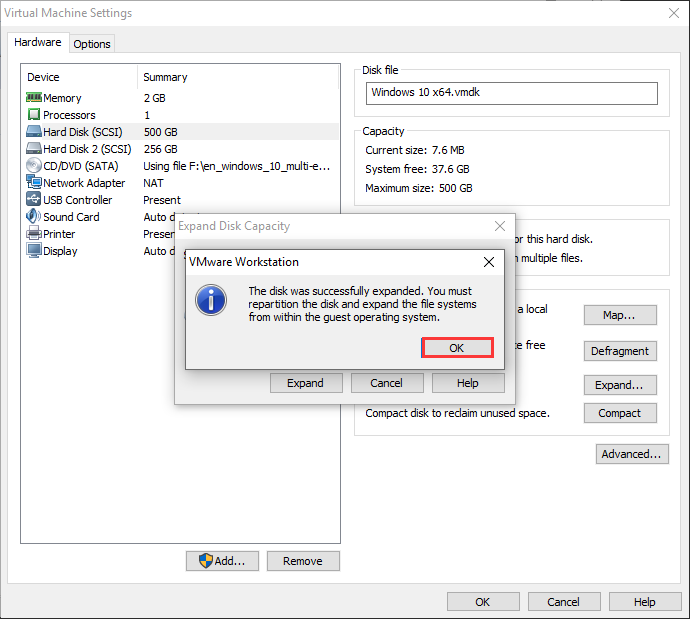Click the CD/DVD (SATA) disc icon
This screenshot has height=619, width=690.
coord(34,165)
